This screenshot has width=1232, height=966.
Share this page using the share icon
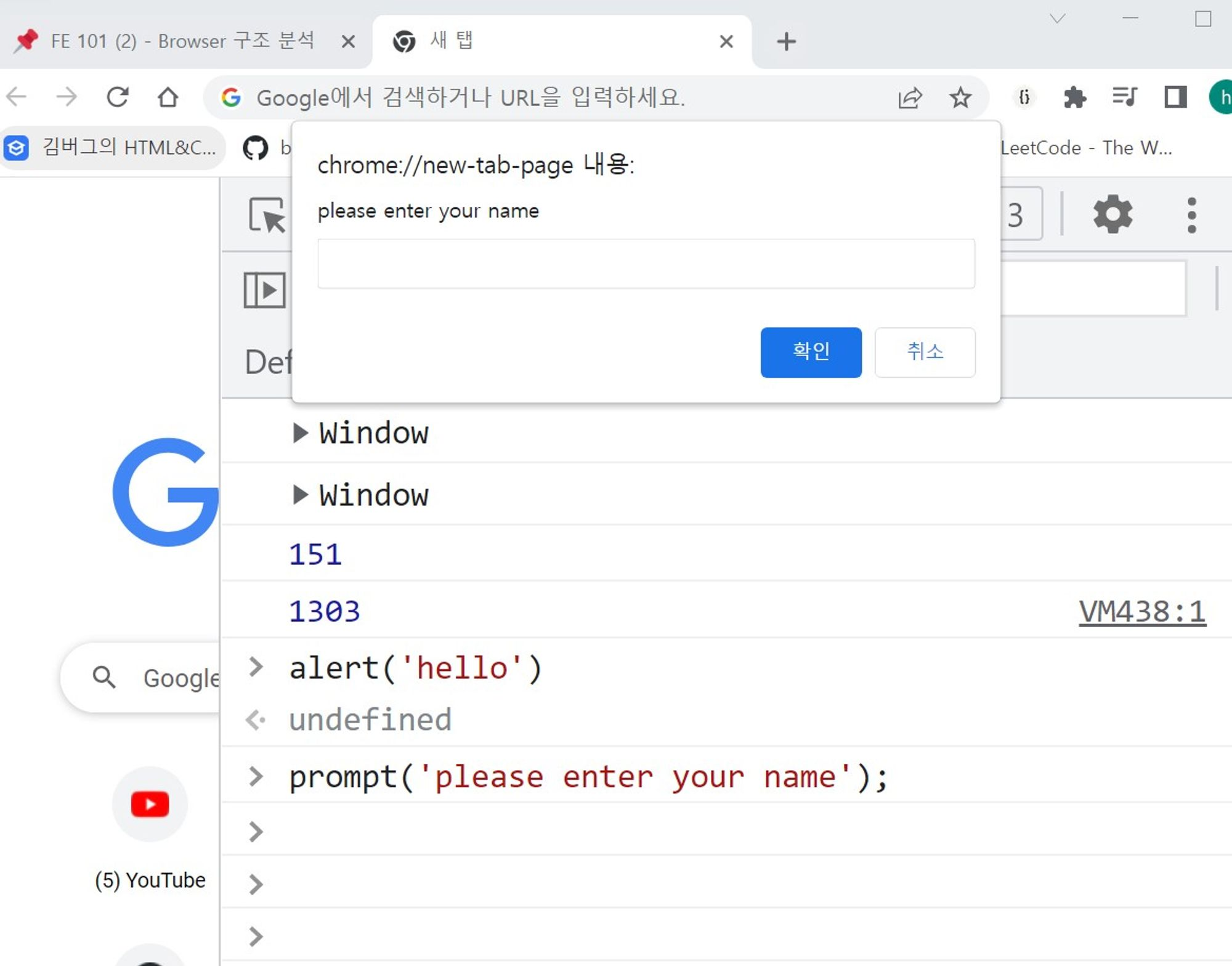[910, 97]
